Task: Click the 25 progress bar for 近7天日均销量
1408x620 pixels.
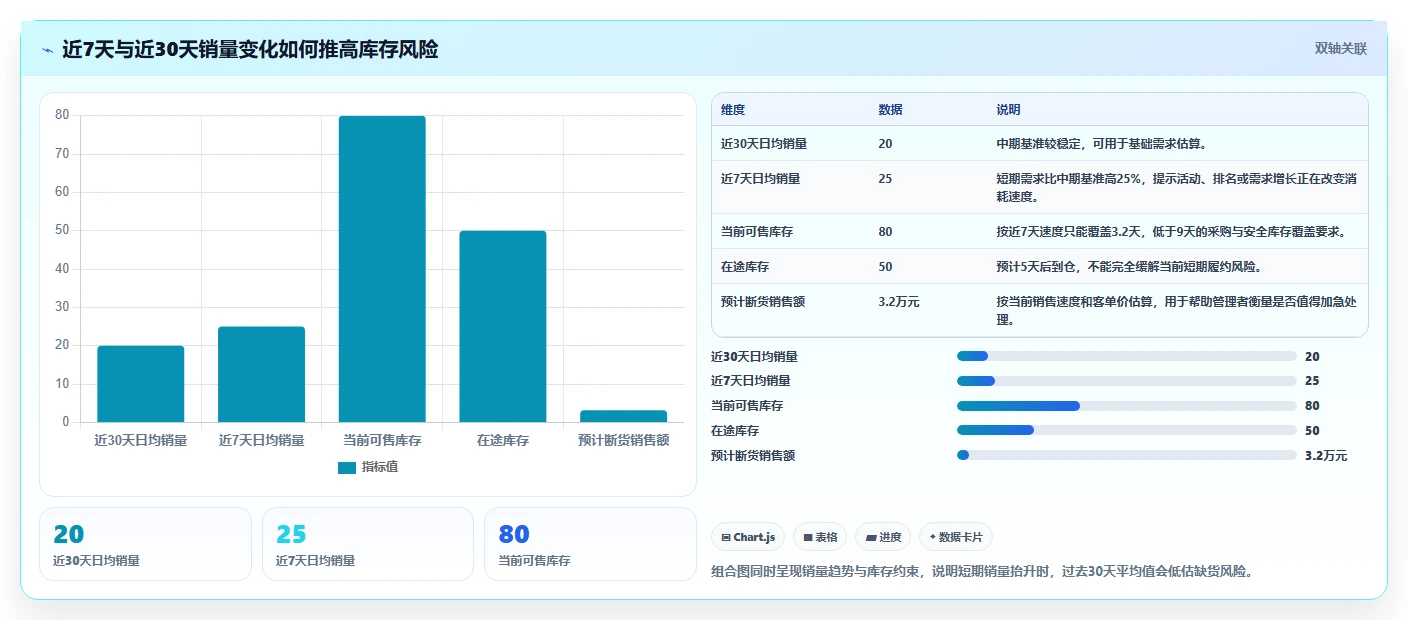Action: coord(1126,381)
